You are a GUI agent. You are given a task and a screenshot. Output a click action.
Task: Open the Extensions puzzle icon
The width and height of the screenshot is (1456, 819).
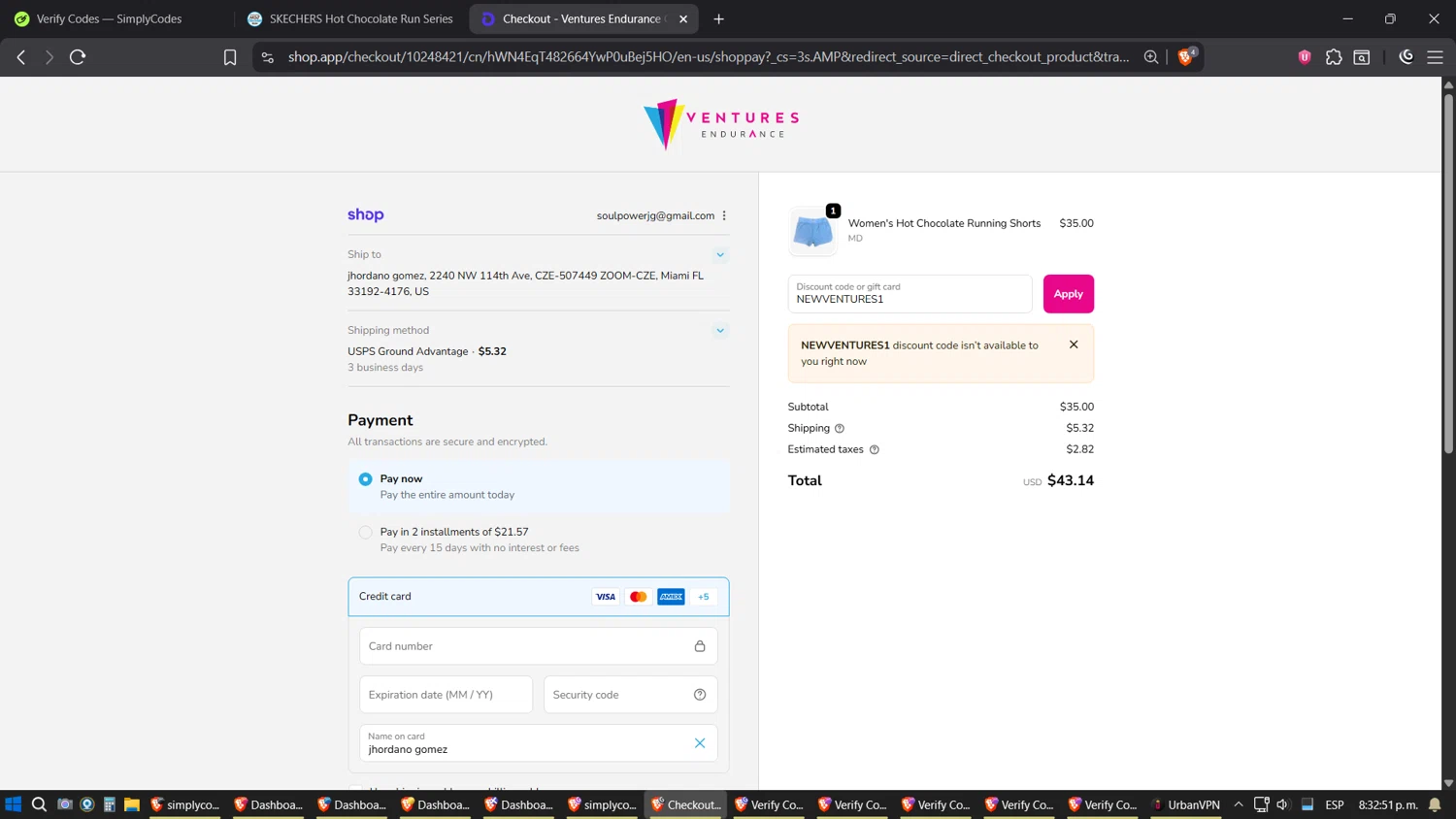coord(1334,57)
